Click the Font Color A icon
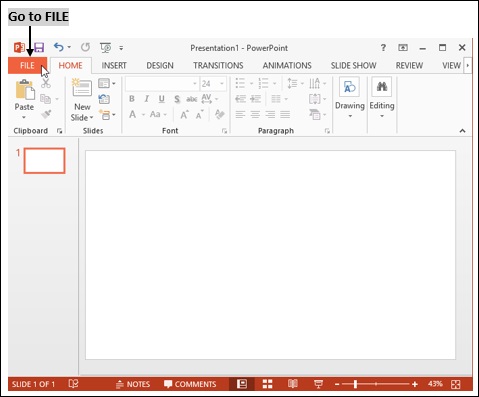The height and width of the screenshot is (397, 479). [x=132, y=115]
